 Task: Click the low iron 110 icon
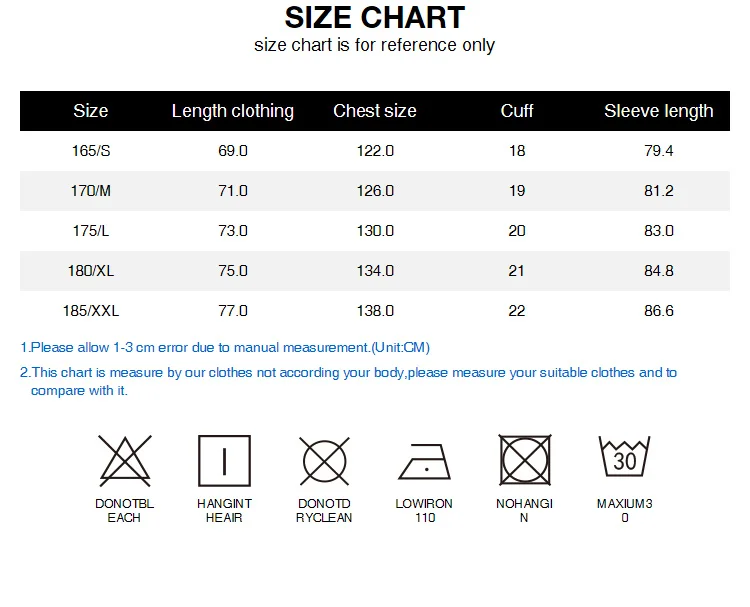tap(425, 462)
